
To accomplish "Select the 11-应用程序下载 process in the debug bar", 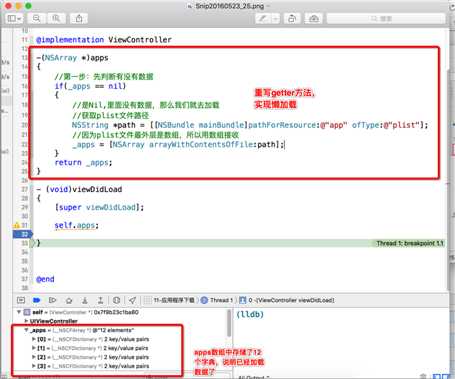I will tap(170, 300).
